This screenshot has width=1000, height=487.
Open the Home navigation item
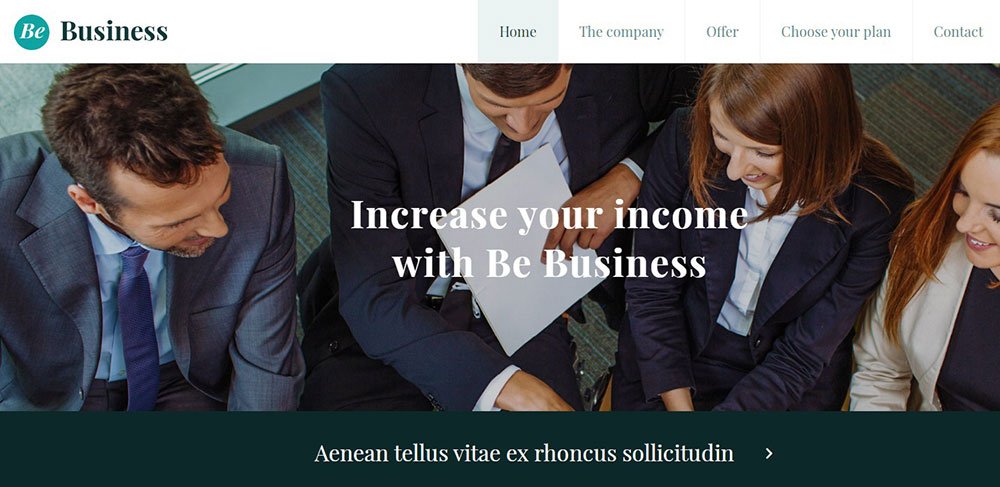518,31
